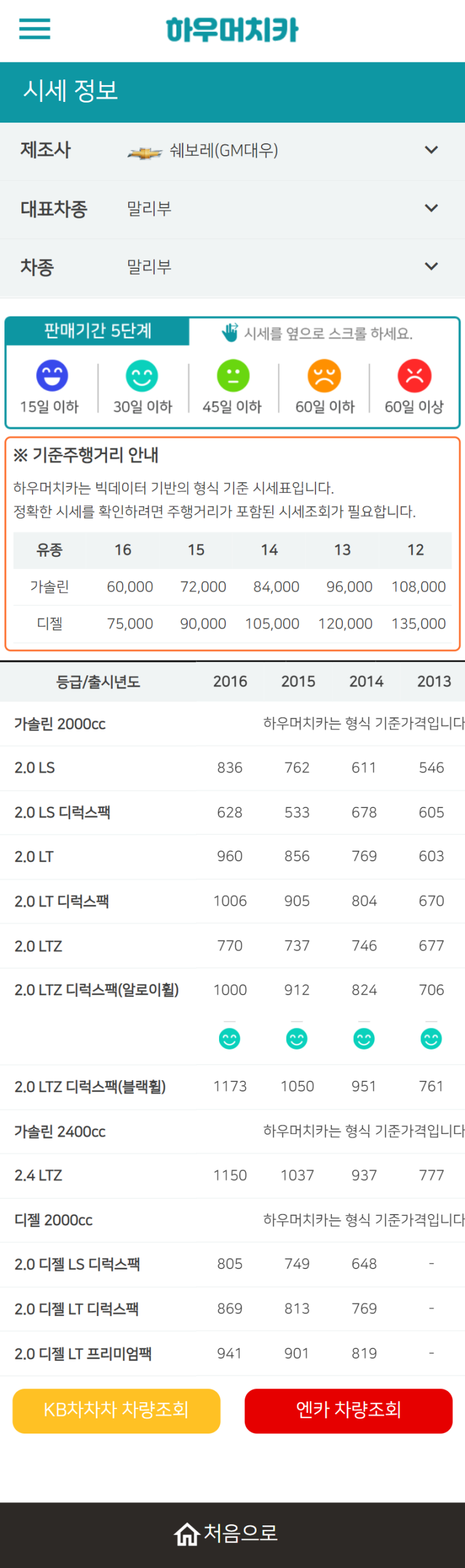Click the 2.0 디젤 LT 프리미엄팩 row label
465x1568 pixels.
point(83,1354)
